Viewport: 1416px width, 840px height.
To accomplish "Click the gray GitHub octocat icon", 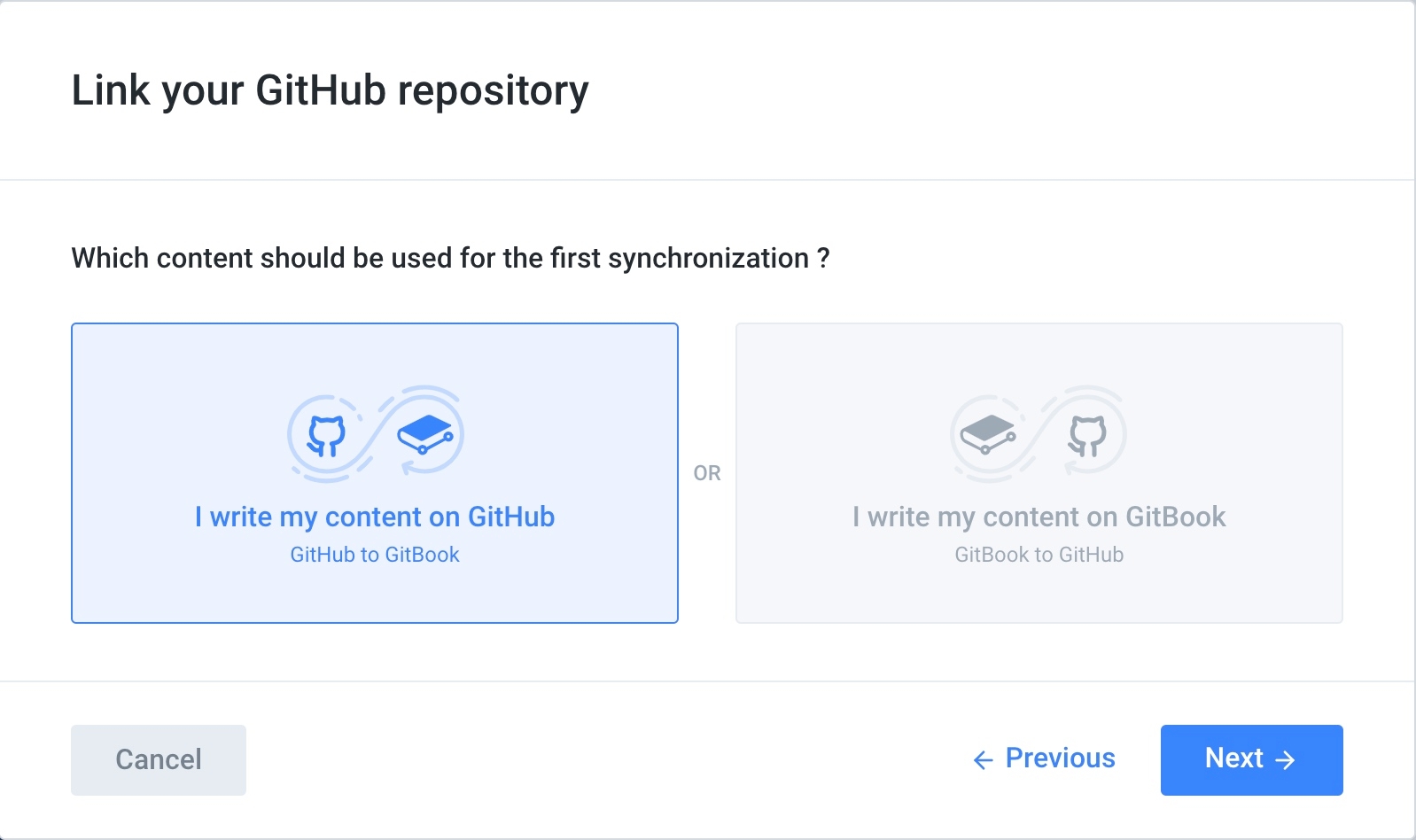I will tap(1087, 435).
